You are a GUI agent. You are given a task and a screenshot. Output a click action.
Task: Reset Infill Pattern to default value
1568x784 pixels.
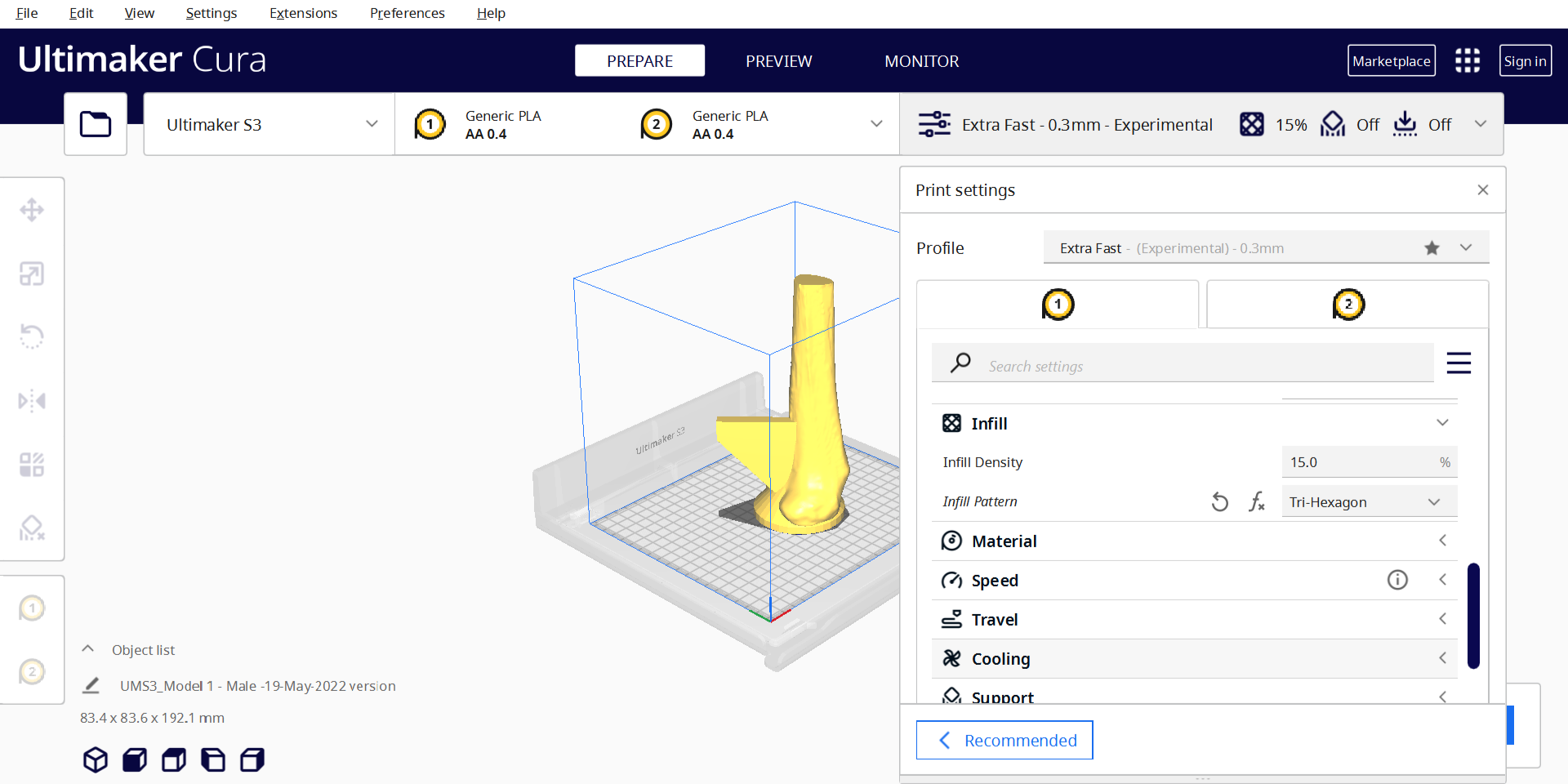(1219, 501)
